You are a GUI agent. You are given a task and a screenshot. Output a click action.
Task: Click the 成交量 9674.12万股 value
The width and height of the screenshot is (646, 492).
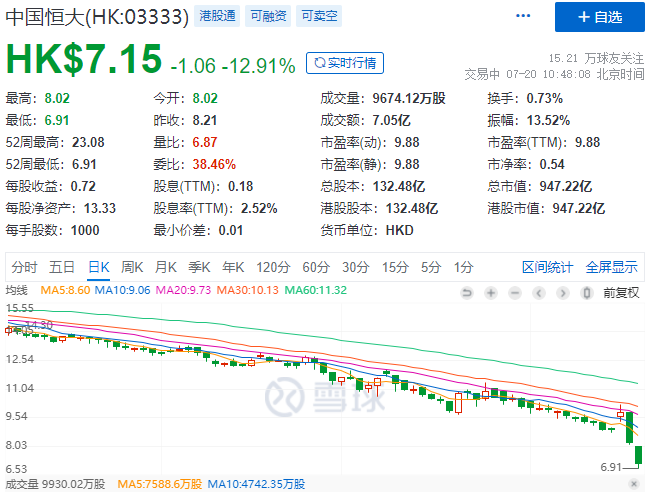coord(409,98)
